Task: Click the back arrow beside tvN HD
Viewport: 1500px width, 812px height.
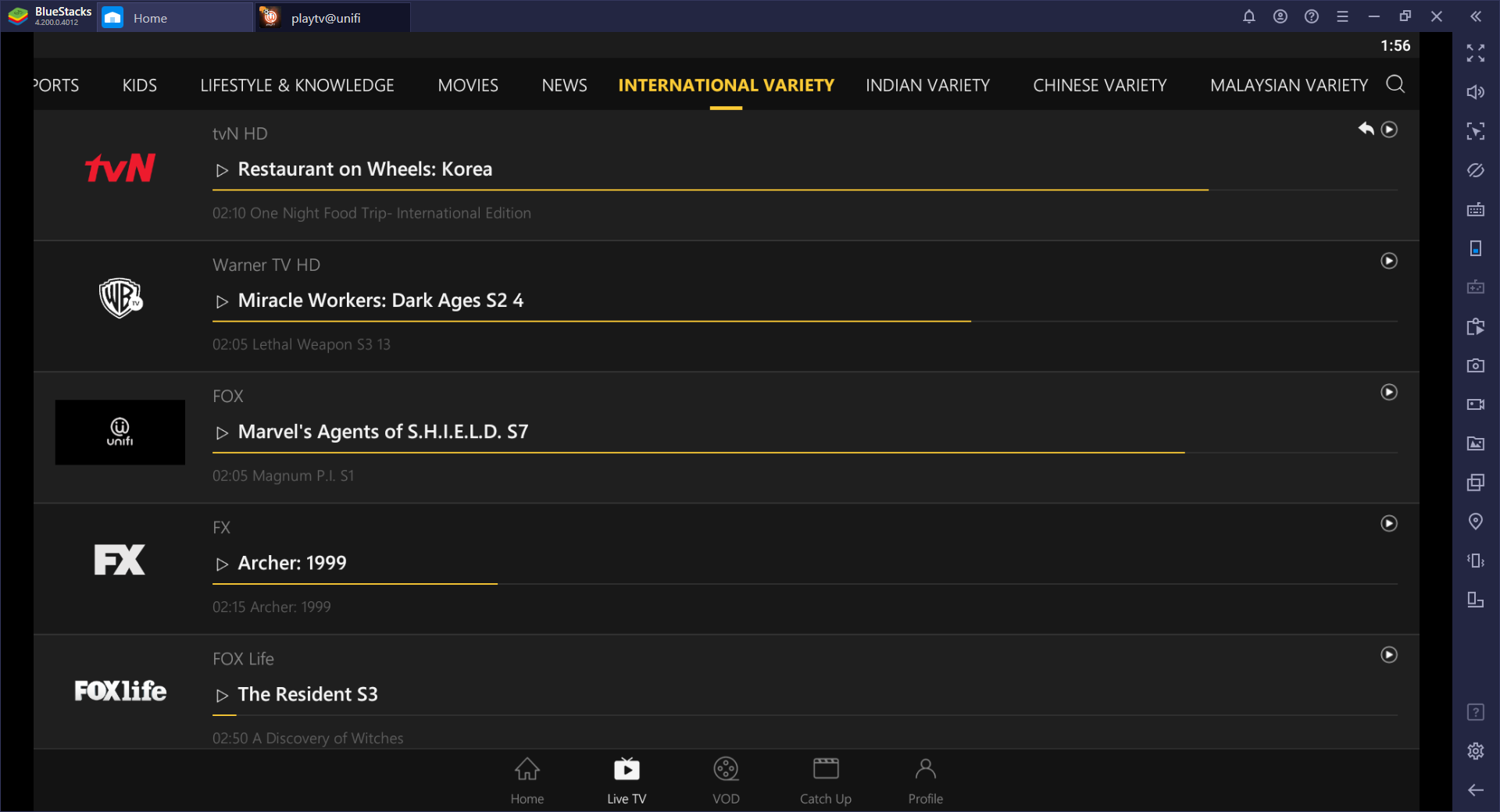Action: 1366,129
